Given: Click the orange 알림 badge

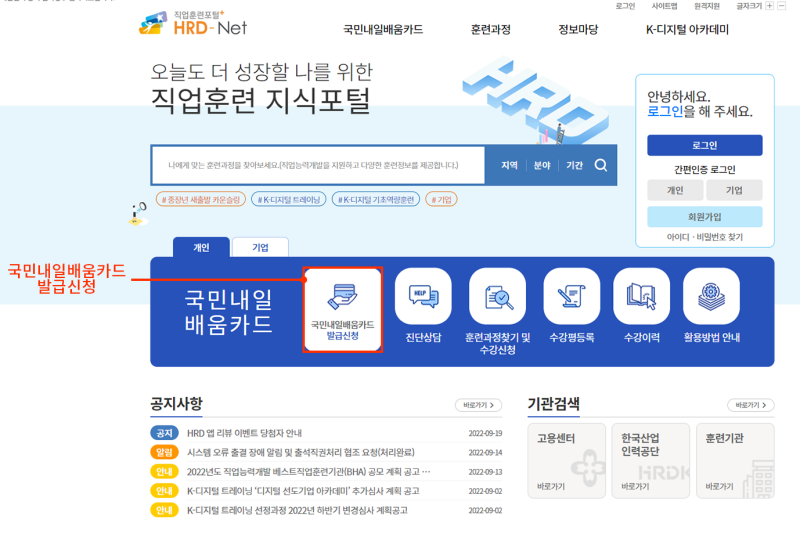Looking at the screenshot, I should tap(164, 452).
